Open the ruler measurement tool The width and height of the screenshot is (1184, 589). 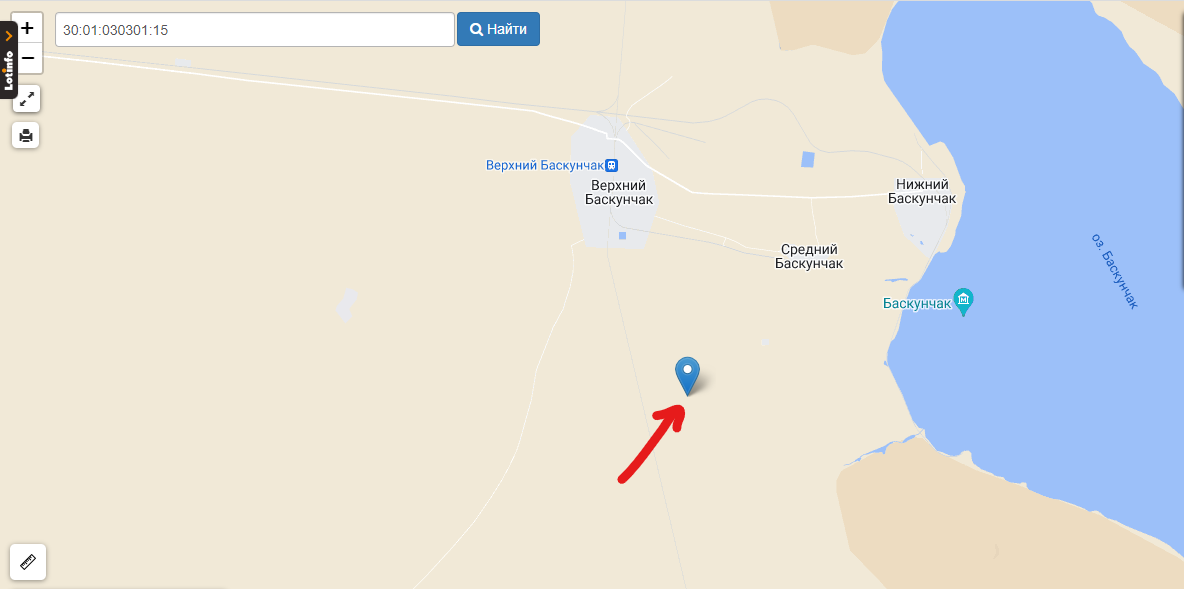pyautogui.click(x=28, y=562)
